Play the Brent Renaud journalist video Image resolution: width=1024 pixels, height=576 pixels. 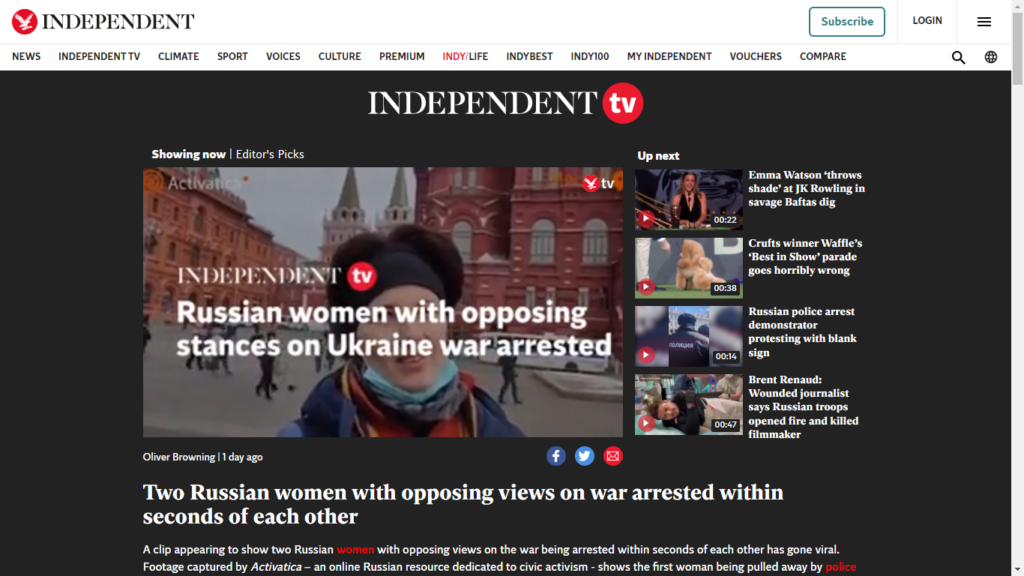coord(688,404)
